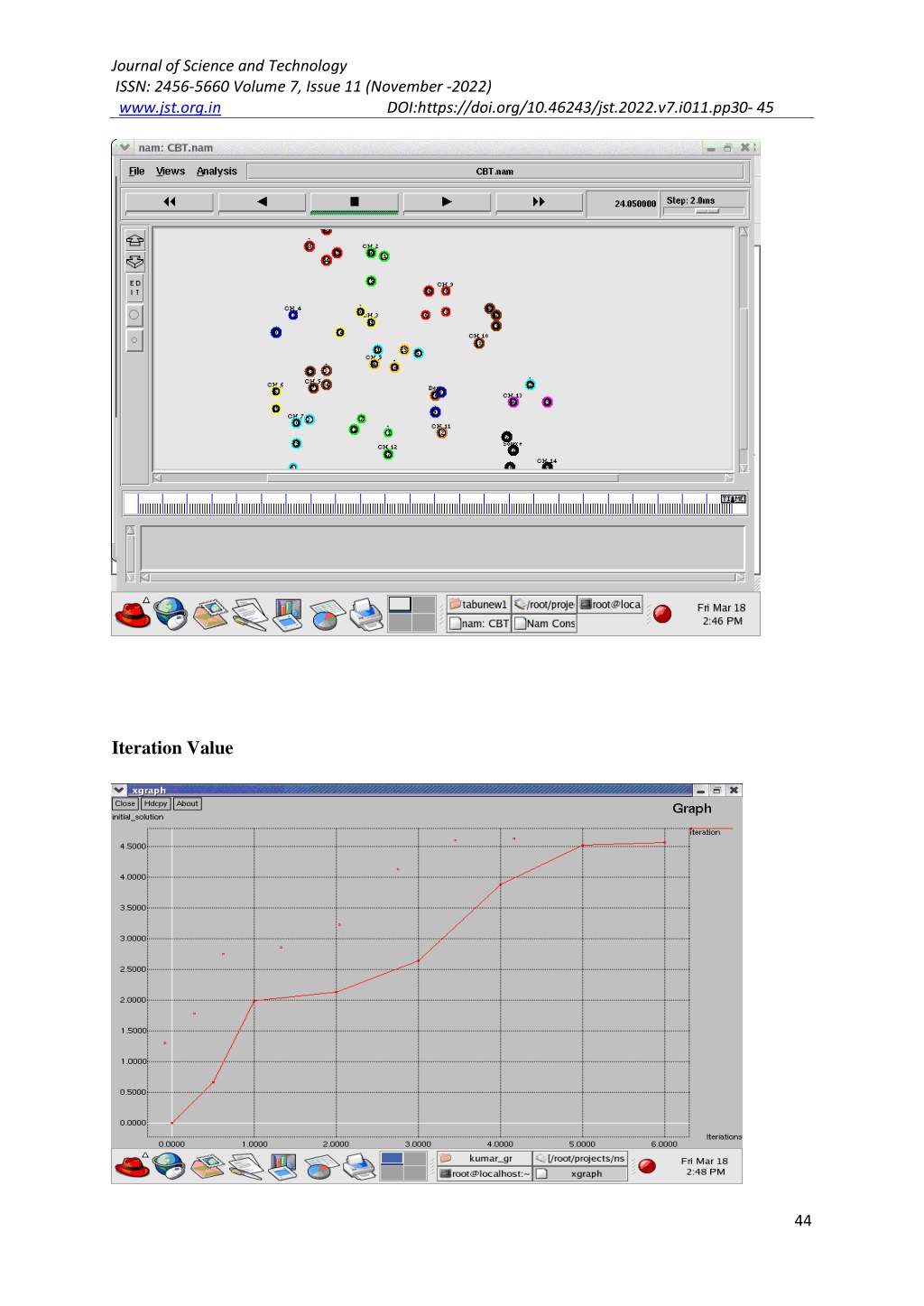Screen dimensions: 924x1306
Task: Open the nam window menu arrow
Action: (125, 147)
